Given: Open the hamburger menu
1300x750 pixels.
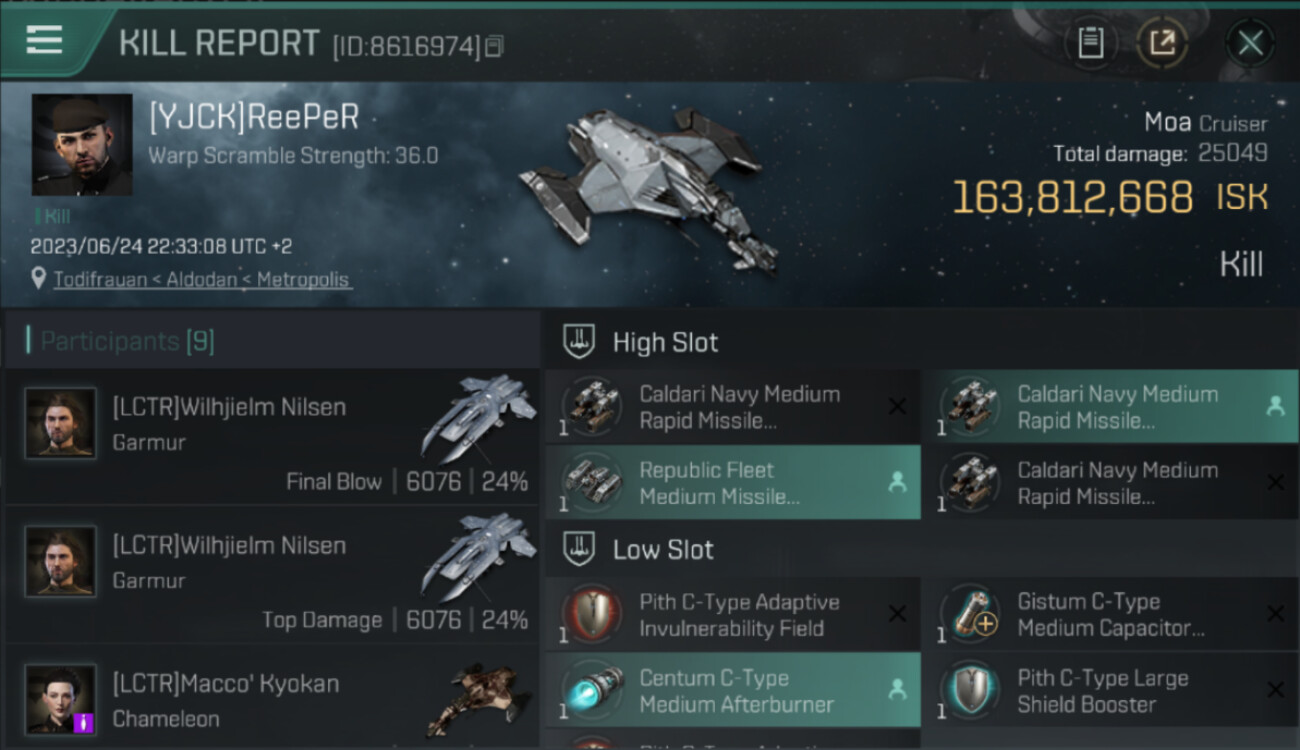Looking at the screenshot, I should tap(45, 41).
